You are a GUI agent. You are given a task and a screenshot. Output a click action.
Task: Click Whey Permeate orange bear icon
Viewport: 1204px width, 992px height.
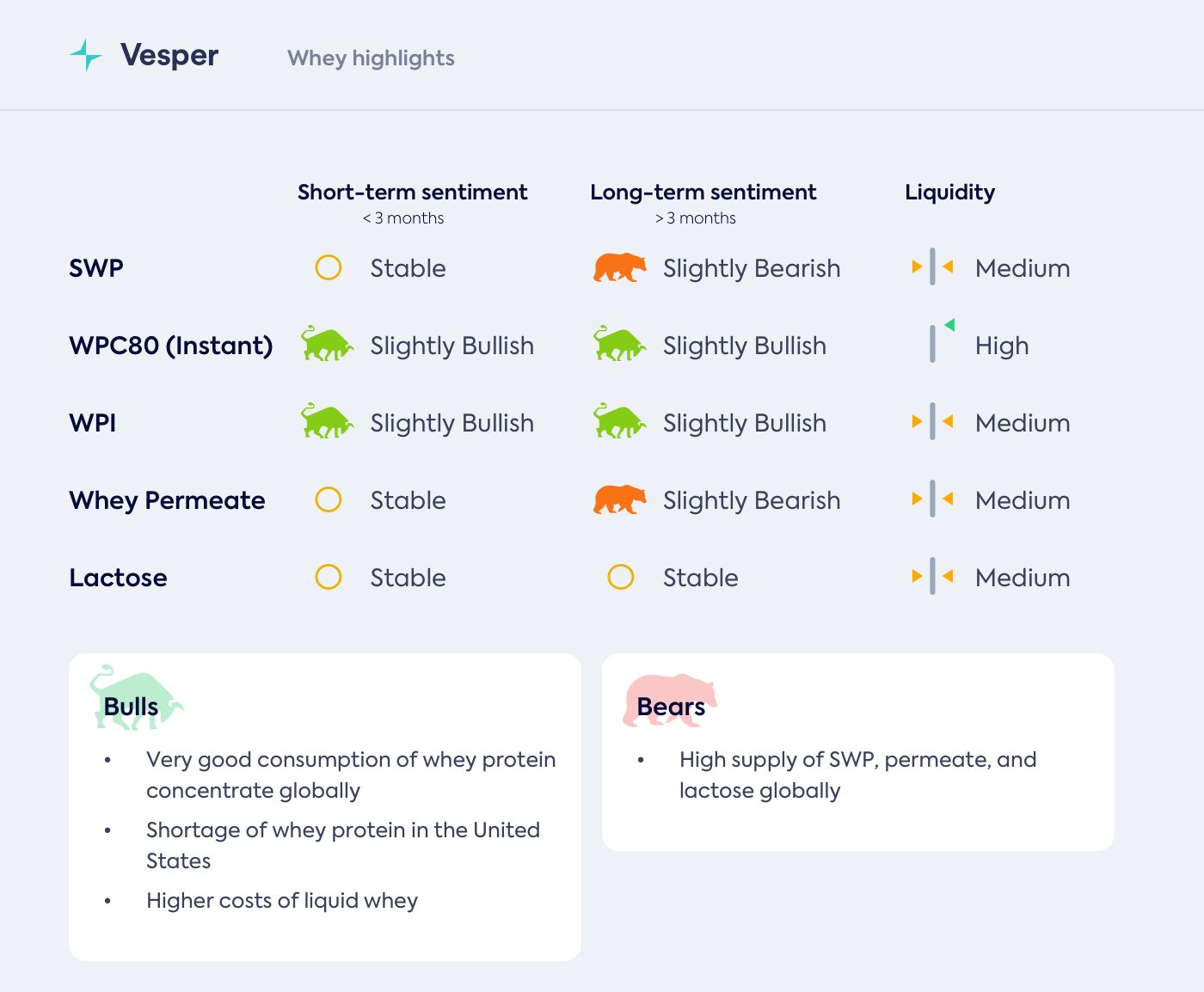click(619, 499)
